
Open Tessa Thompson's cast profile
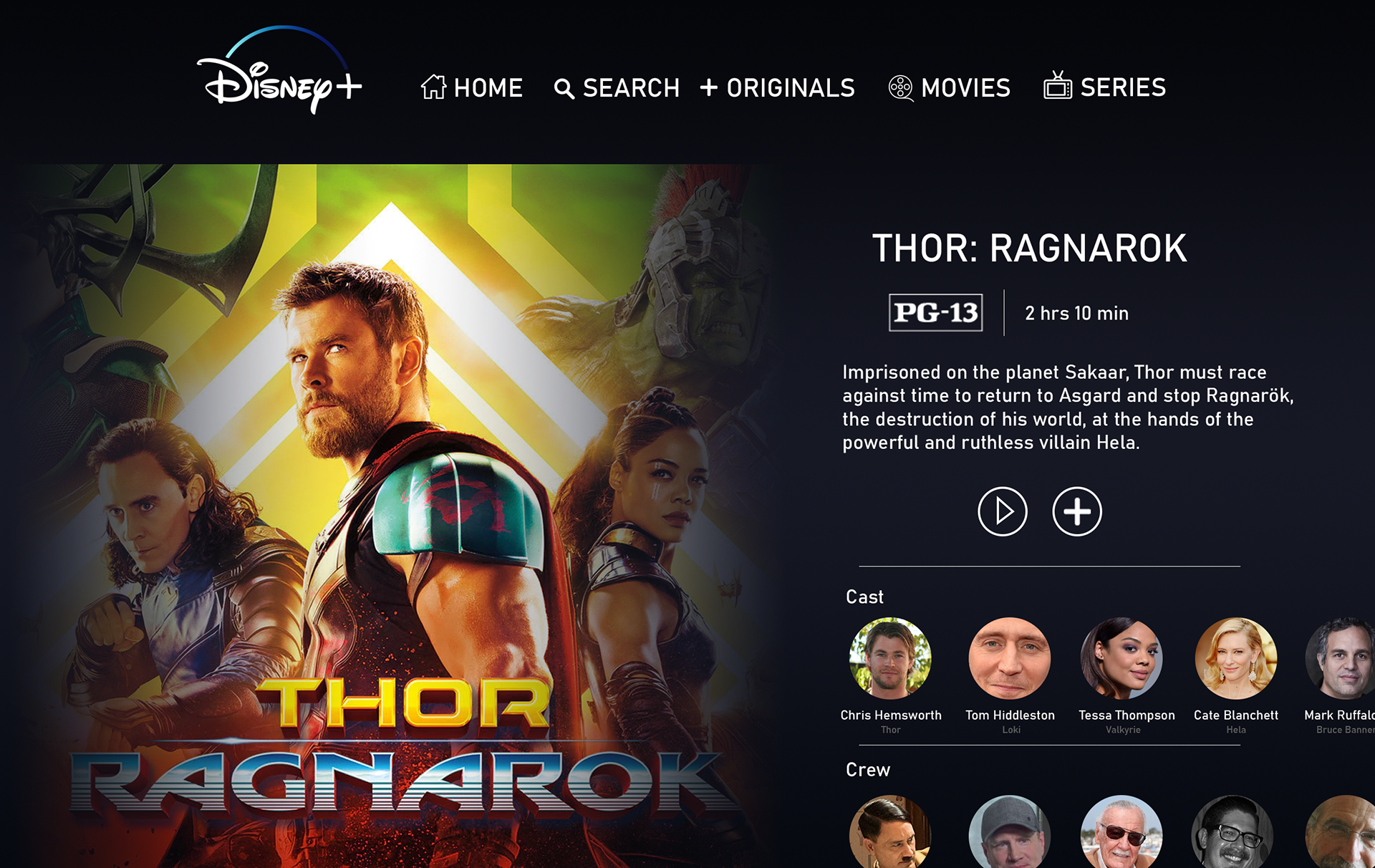pyautogui.click(x=1121, y=658)
